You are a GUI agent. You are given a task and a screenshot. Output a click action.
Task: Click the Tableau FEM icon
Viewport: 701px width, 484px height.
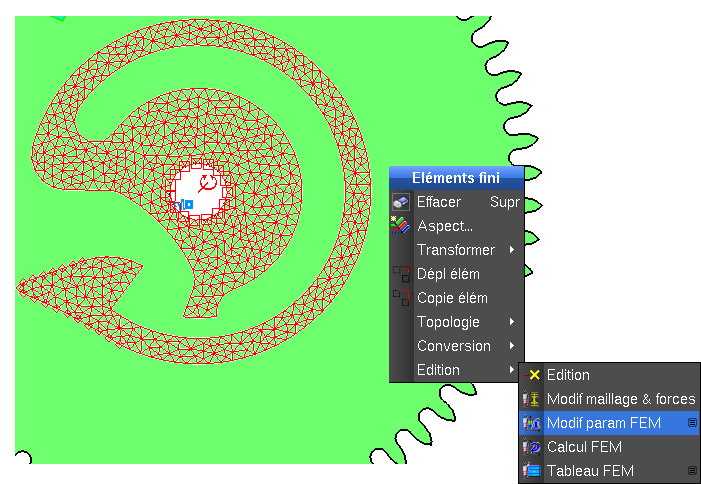[532, 471]
